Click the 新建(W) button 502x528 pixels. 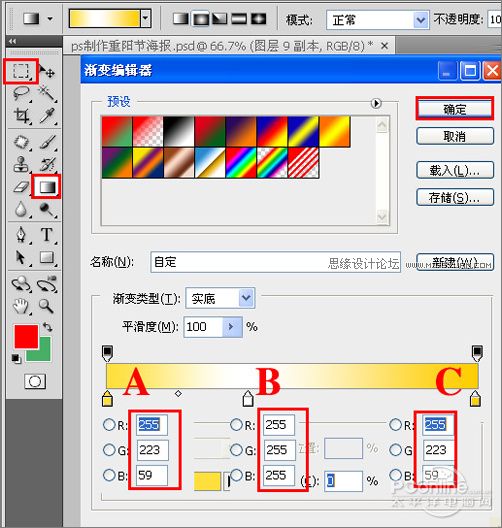[x=455, y=262]
